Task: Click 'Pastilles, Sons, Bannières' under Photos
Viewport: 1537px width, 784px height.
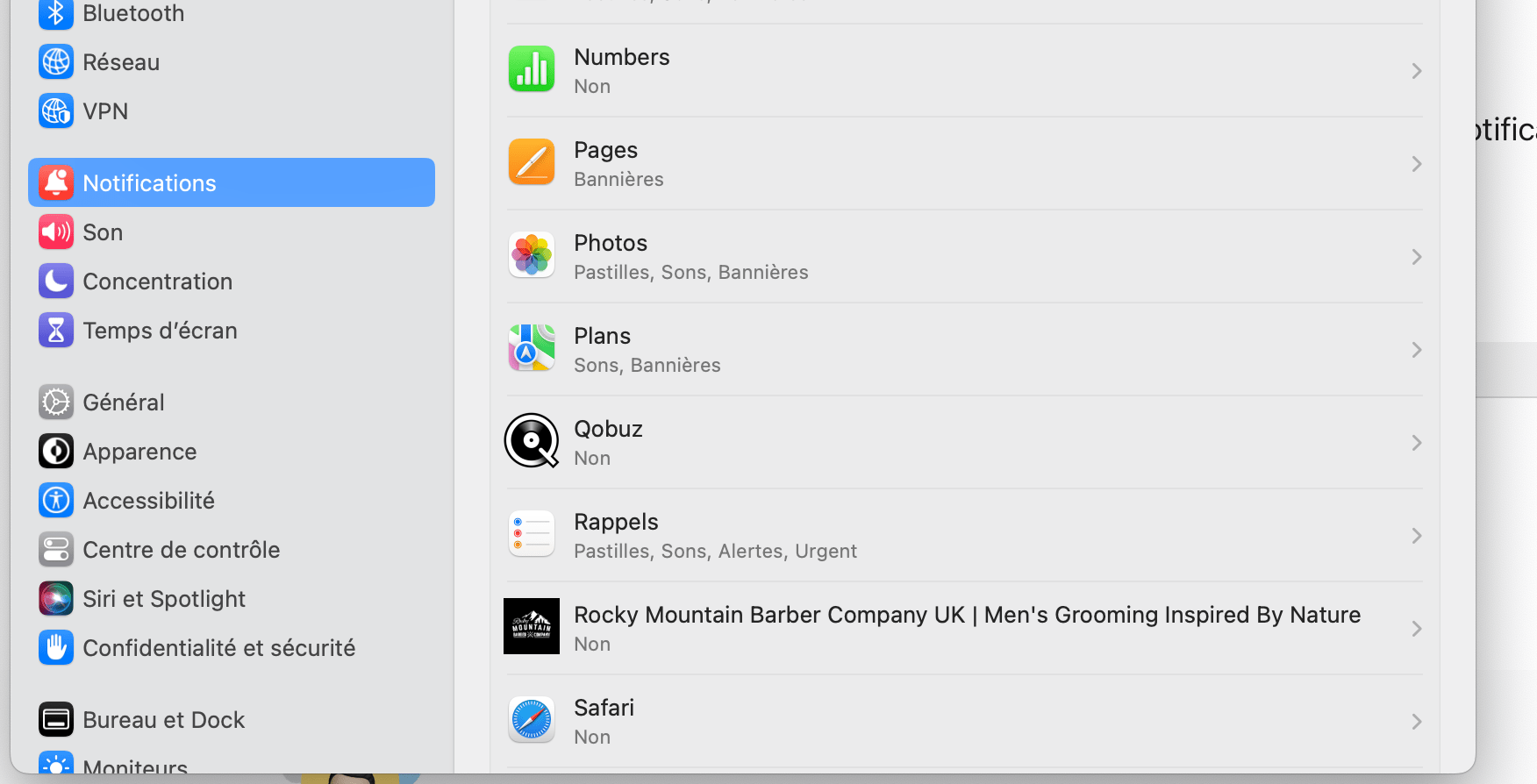Action: [x=691, y=272]
